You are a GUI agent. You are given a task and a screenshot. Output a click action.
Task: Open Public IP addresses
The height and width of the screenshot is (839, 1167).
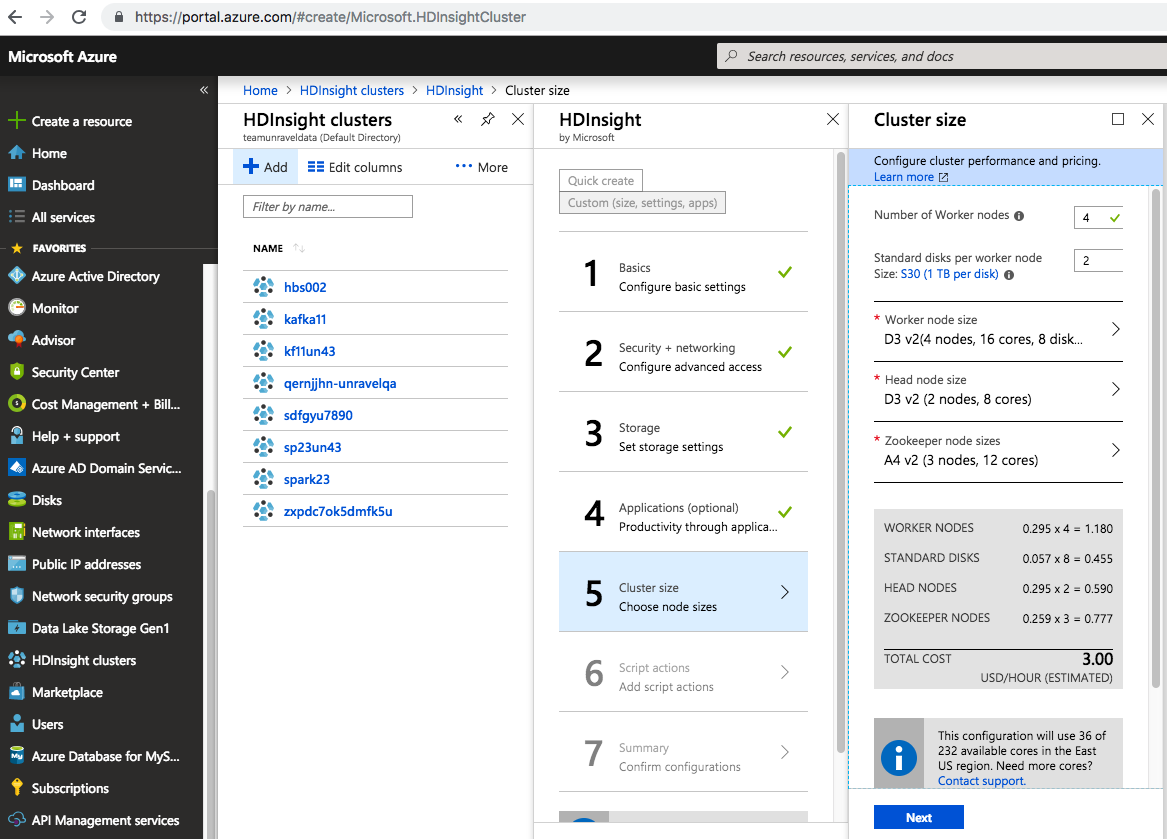(86, 564)
